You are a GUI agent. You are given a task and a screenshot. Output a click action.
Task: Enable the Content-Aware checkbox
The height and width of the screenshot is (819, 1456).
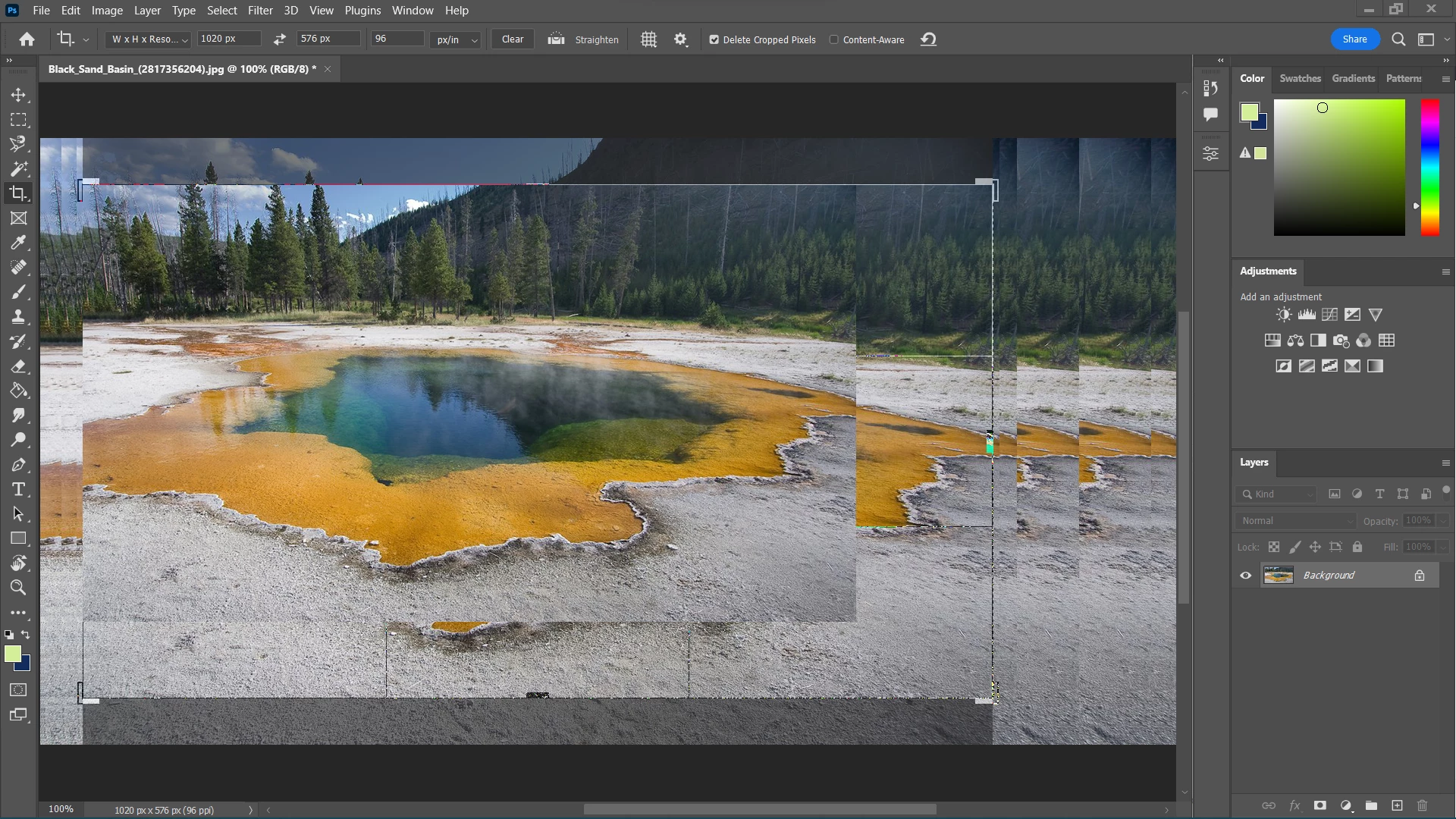click(x=834, y=39)
